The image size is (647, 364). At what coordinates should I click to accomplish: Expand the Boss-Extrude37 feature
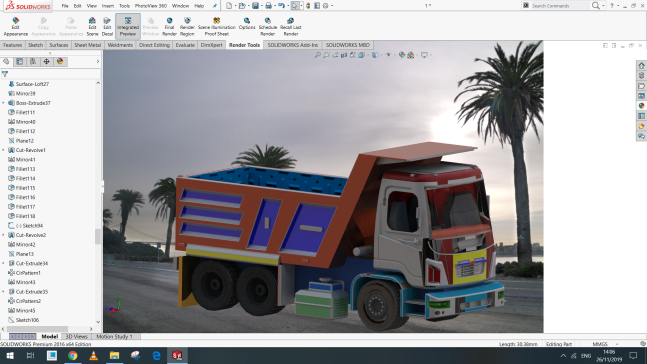coord(3,103)
